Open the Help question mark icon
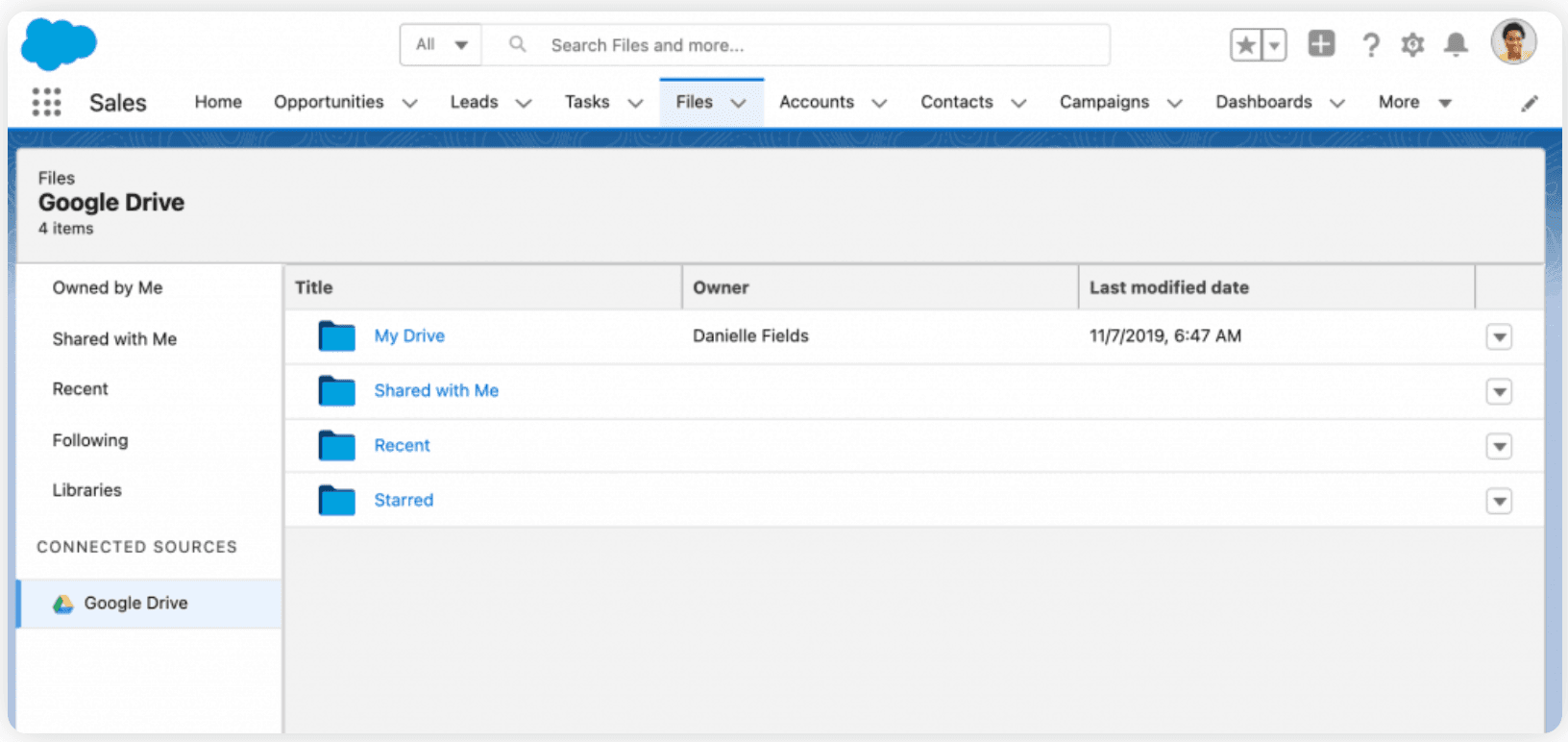 1371,45
